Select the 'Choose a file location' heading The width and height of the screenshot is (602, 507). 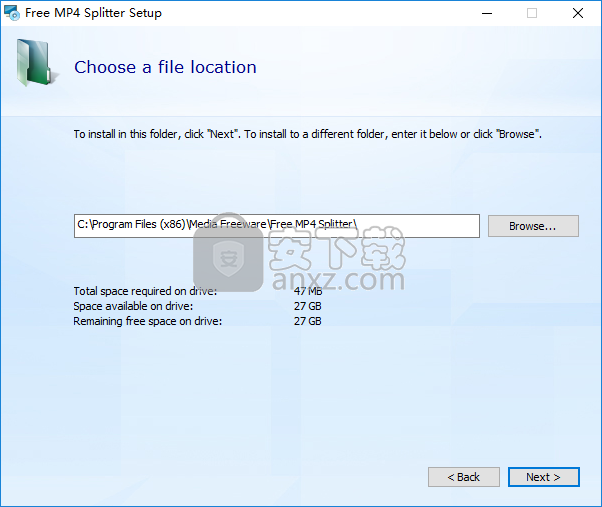165,67
